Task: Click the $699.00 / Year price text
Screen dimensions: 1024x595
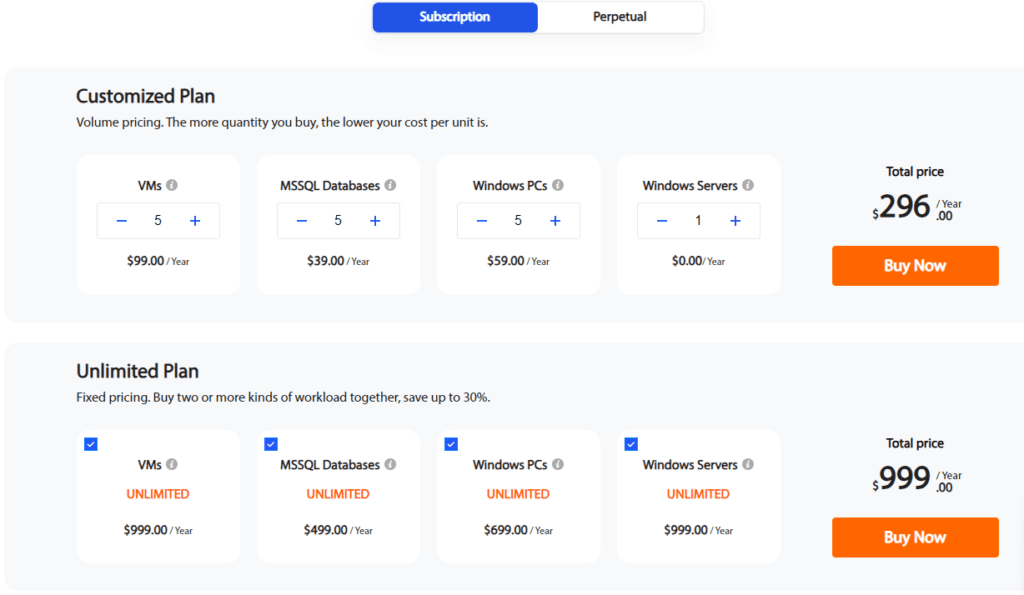Action: (x=519, y=530)
